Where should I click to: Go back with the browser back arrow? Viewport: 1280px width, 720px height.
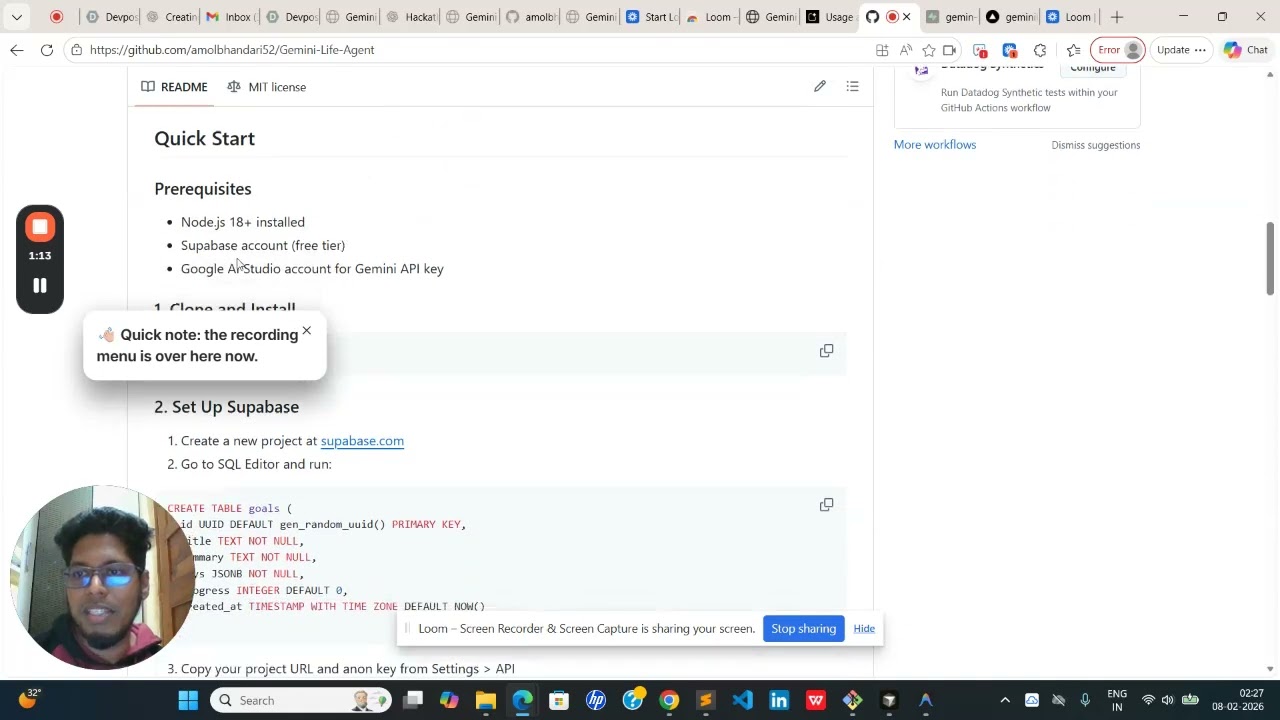pyautogui.click(x=17, y=50)
